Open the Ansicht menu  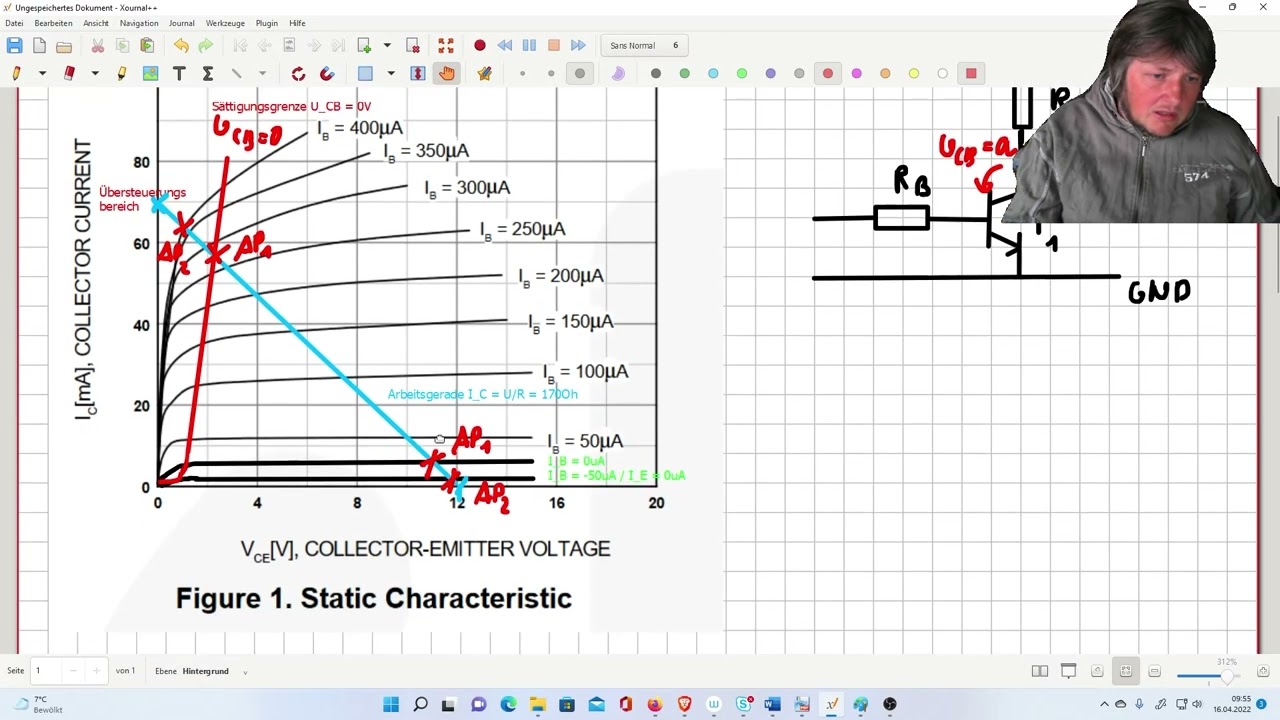click(96, 23)
